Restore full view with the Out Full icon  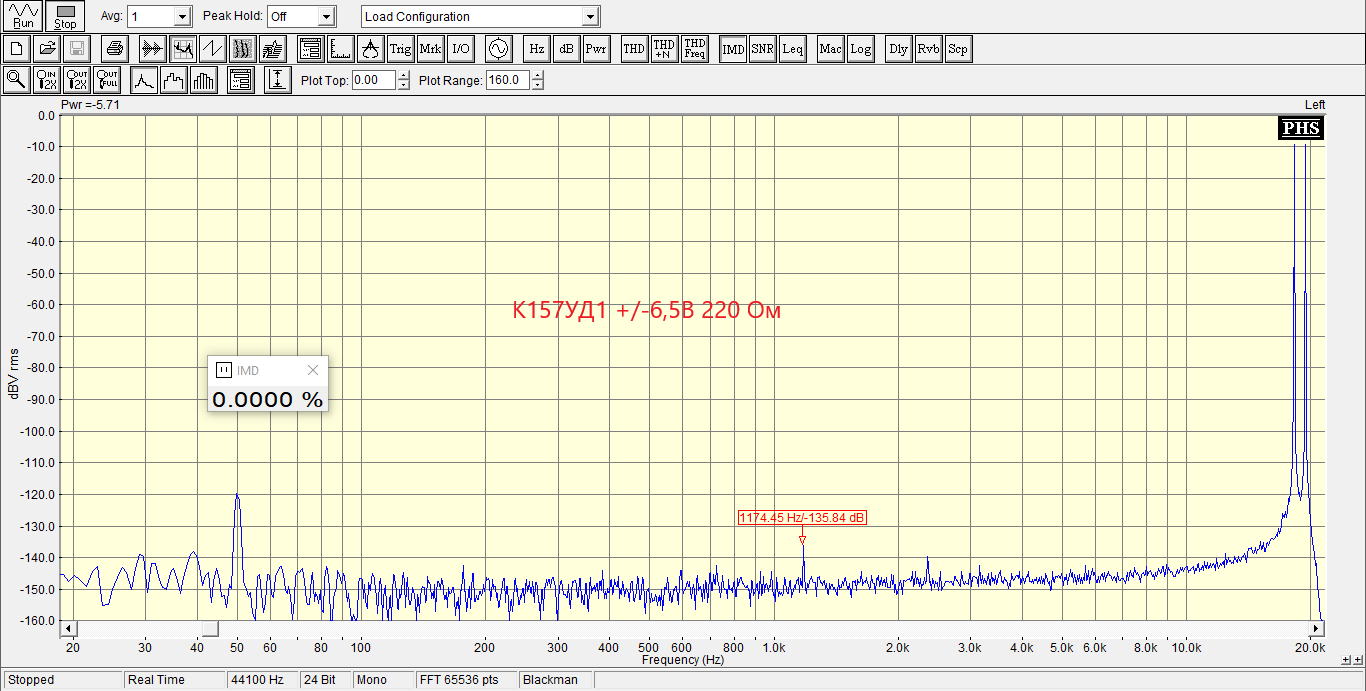106,79
